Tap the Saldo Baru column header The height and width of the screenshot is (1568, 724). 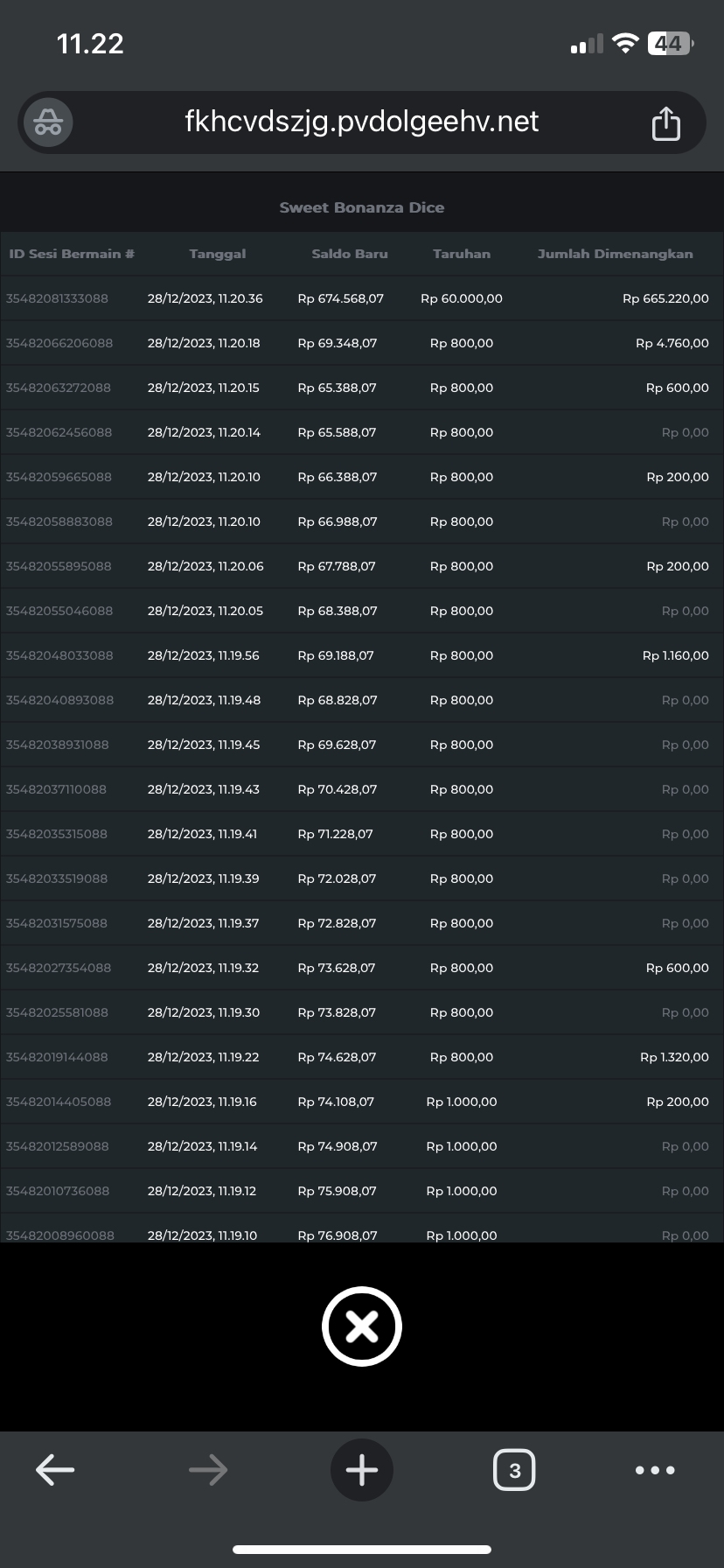pos(349,254)
